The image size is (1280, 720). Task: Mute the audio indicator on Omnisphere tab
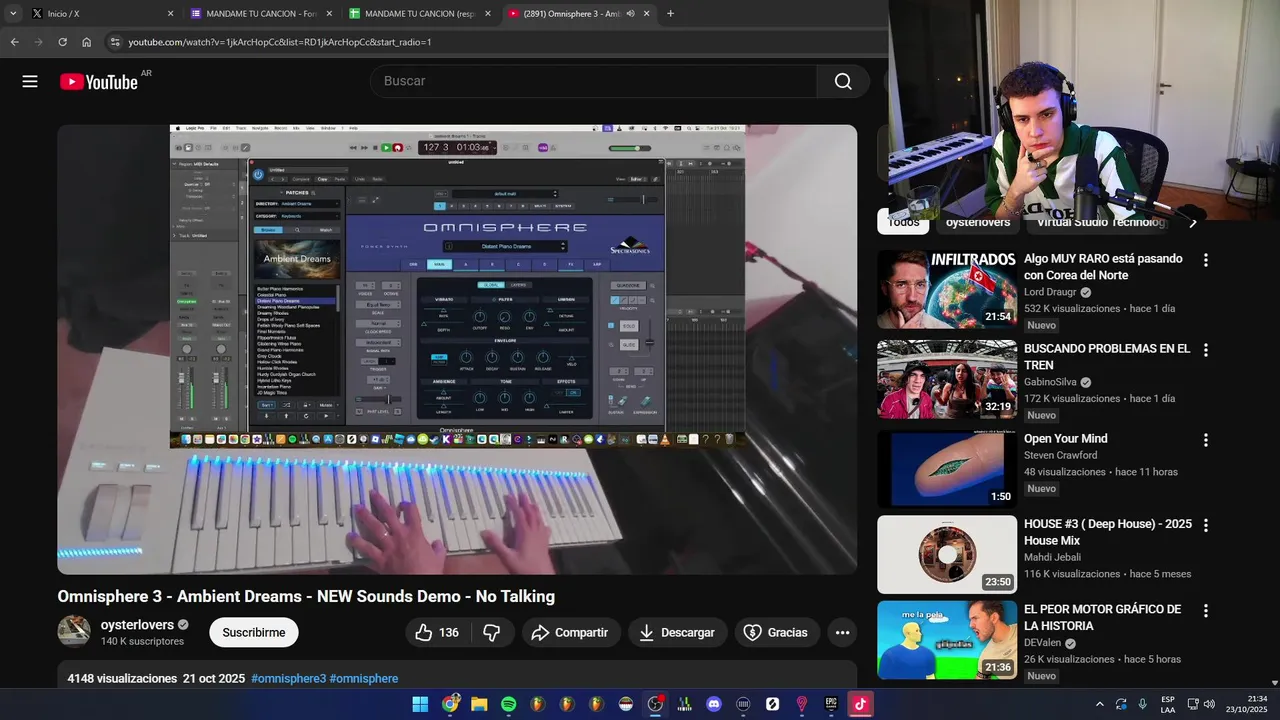630,14
